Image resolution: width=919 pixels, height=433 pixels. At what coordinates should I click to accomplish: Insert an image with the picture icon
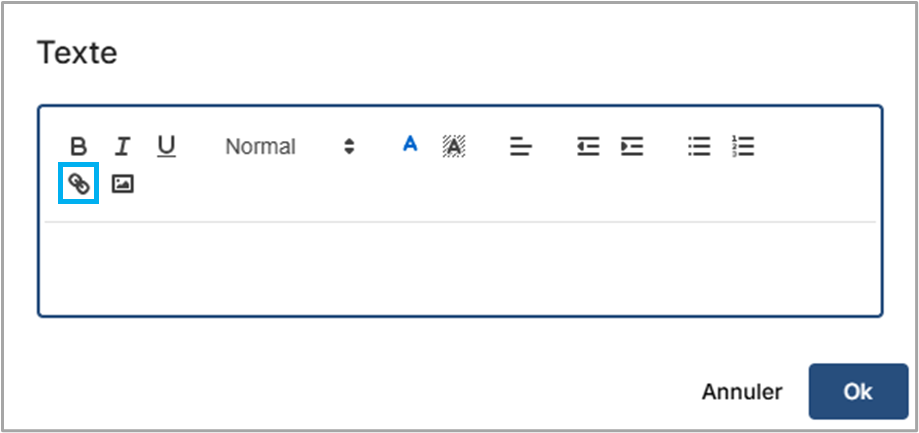click(x=122, y=184)
